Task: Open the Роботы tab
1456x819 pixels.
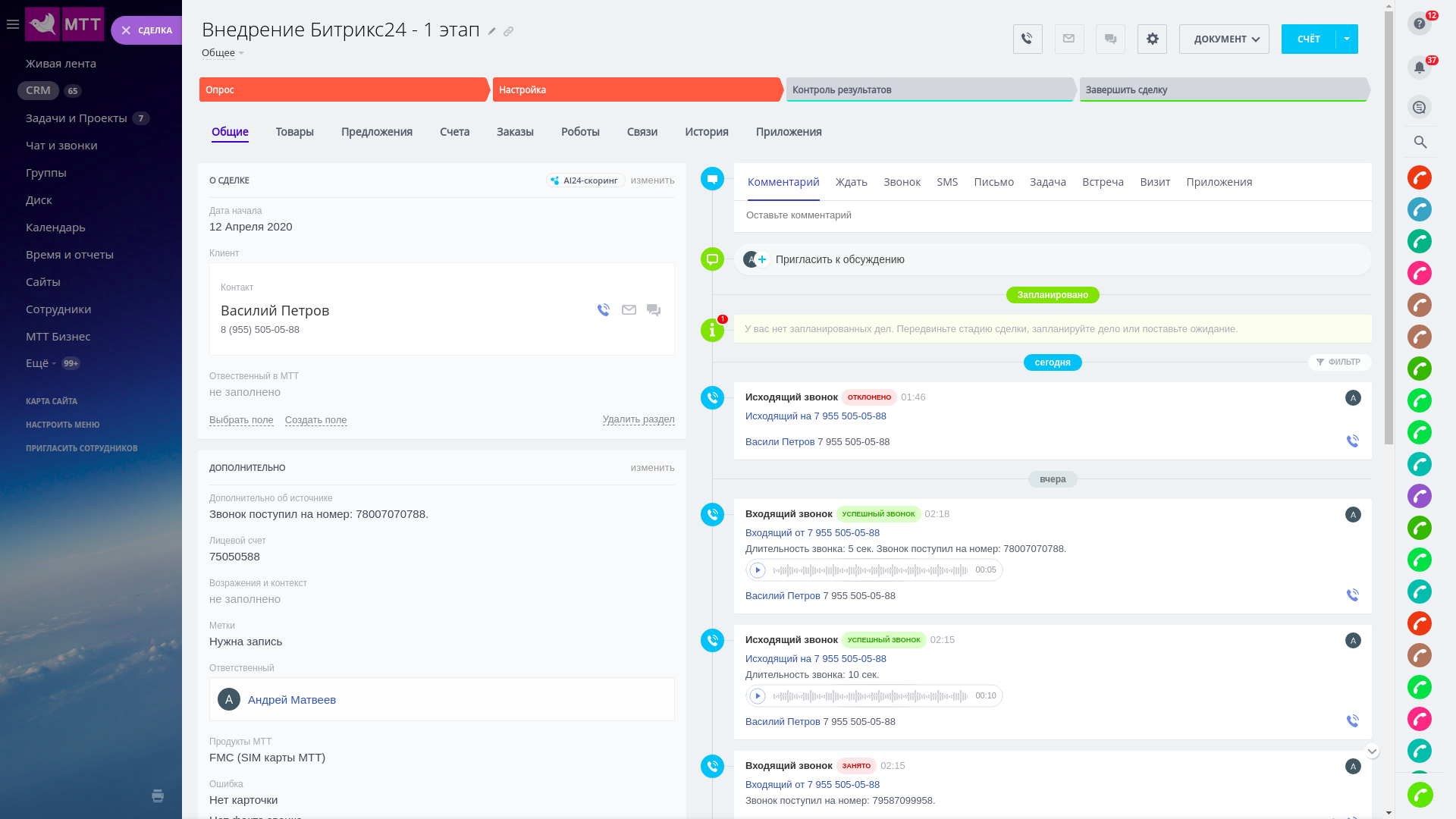Action: (580, 132)
